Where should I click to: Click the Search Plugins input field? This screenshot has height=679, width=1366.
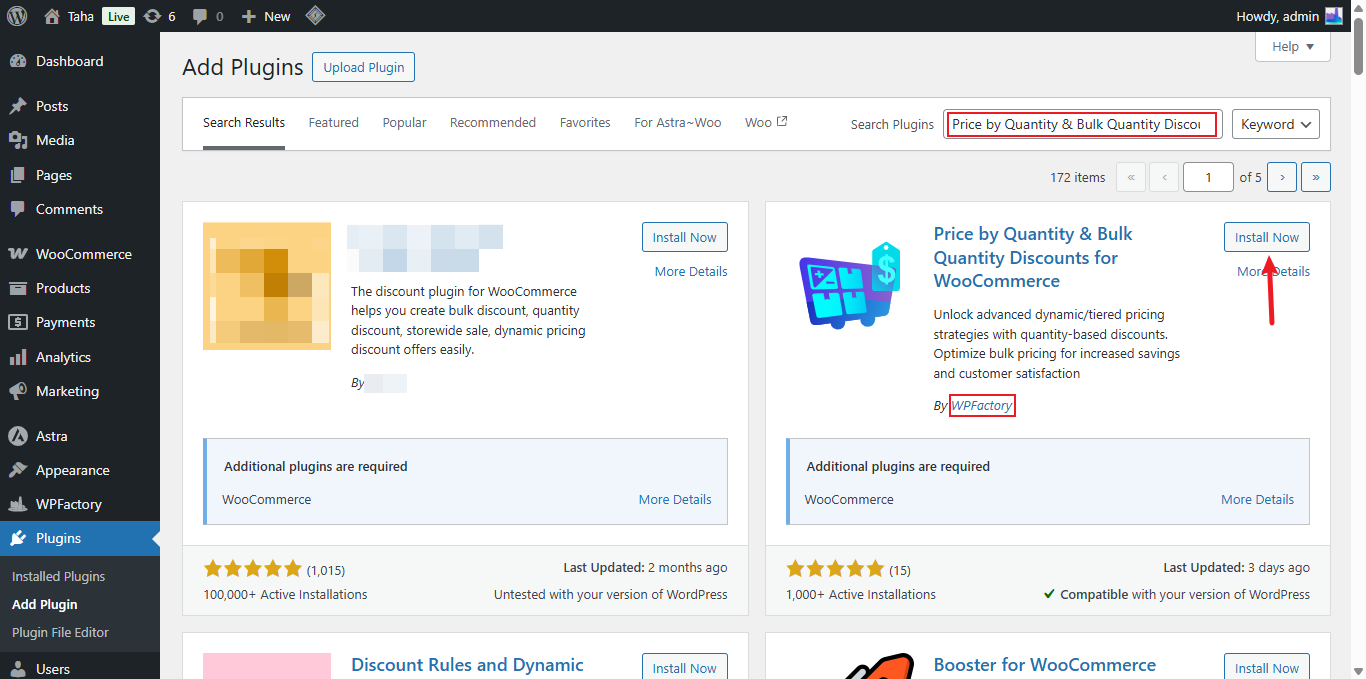[1082, 124]
